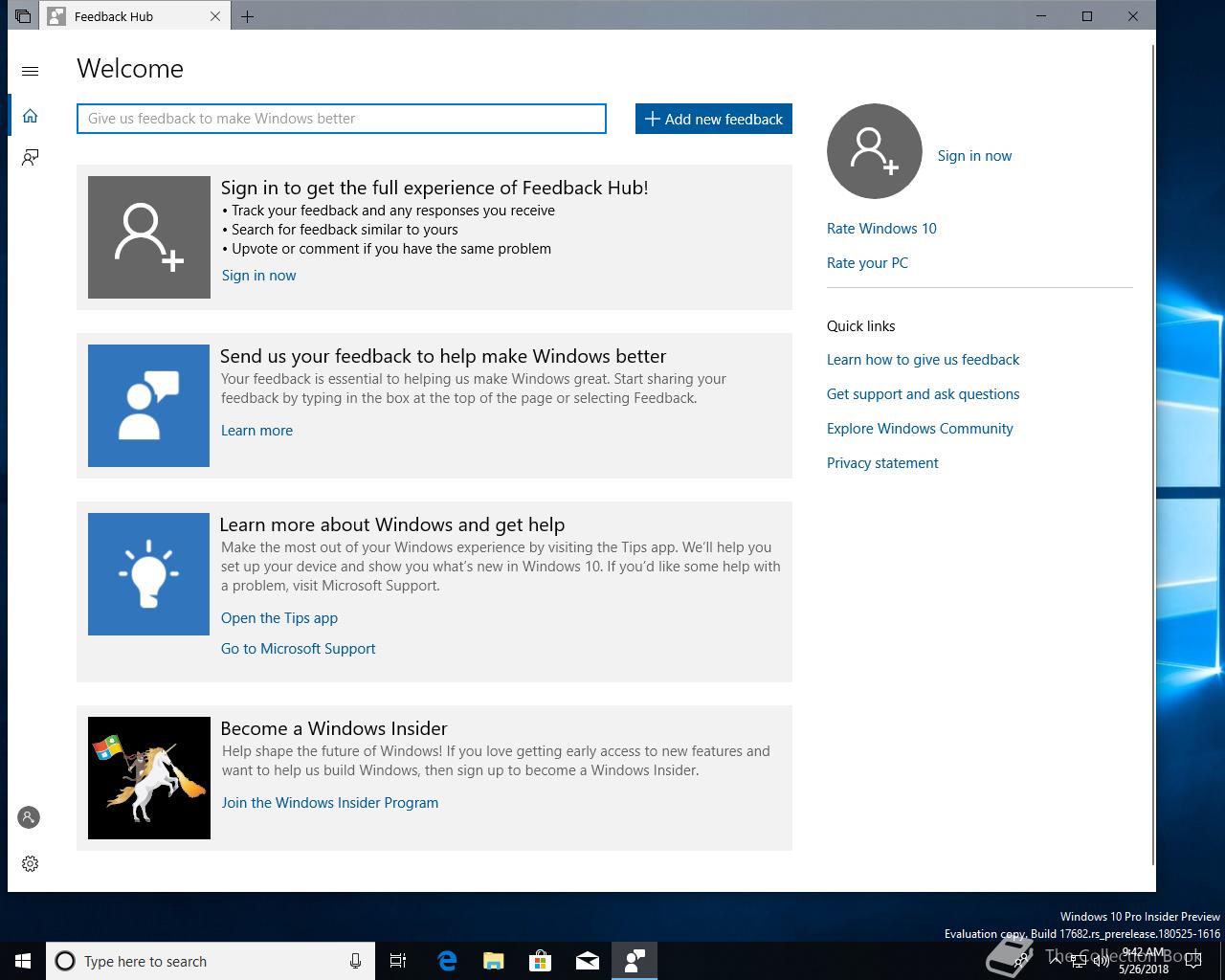
Task: Click the large profile avatar circle
Action: click(875, 151)
